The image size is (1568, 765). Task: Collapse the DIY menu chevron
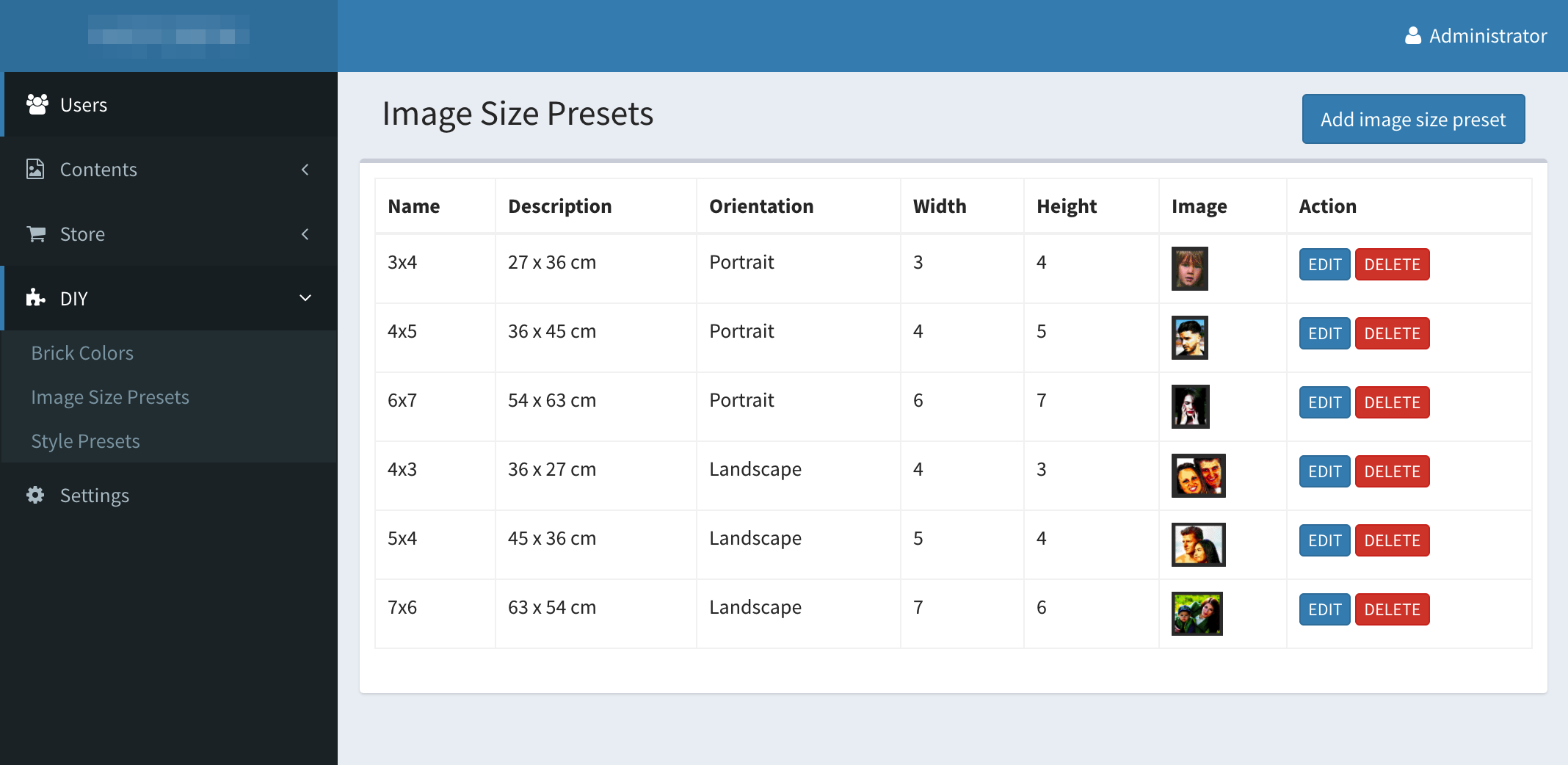tap(305, 298)
